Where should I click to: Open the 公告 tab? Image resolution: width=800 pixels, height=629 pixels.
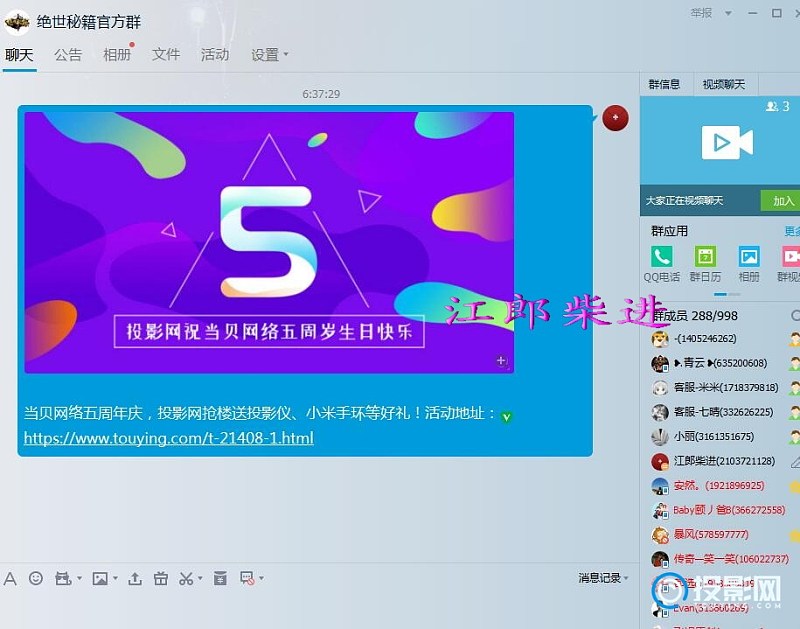68,54
